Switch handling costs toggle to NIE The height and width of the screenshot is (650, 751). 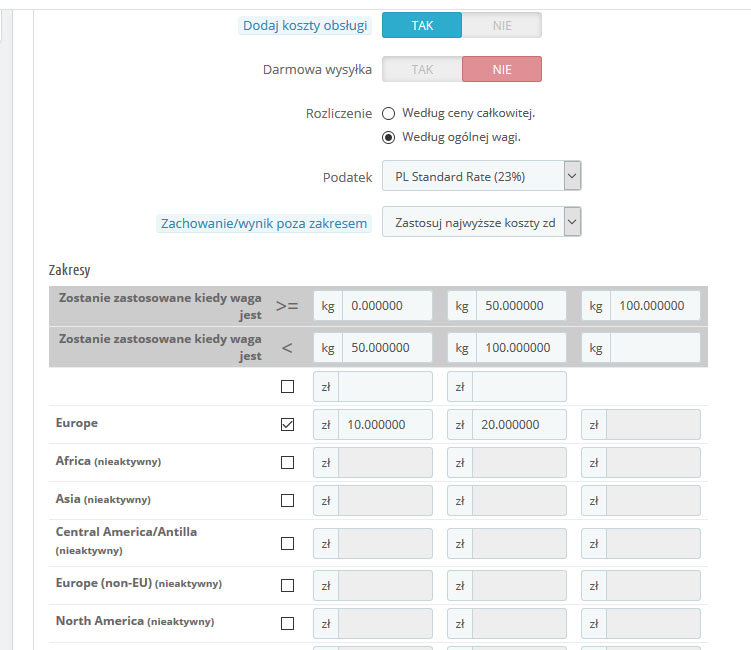point(501,25)
